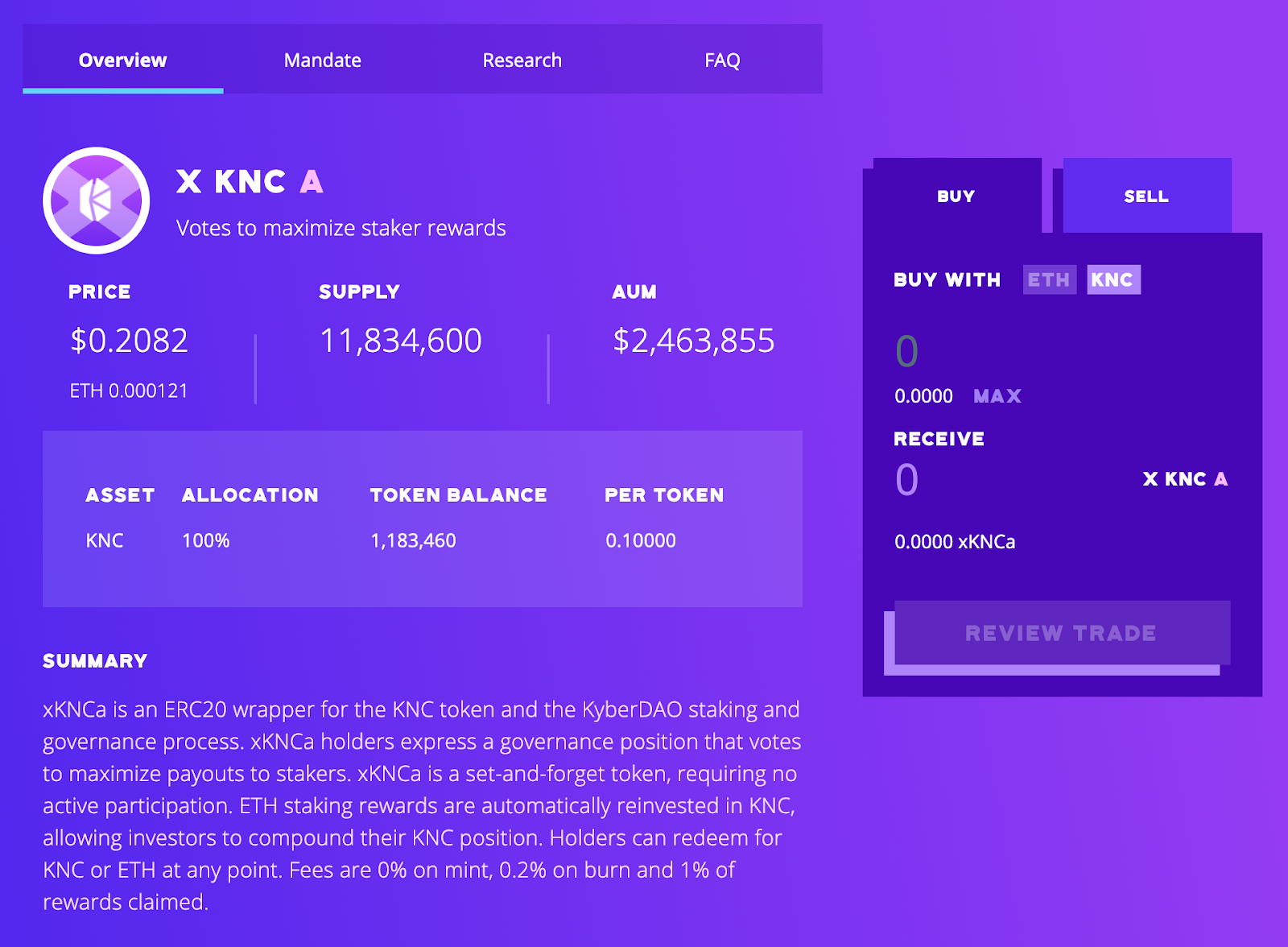
Task: Open the FAQ tab
Action: [x=722, y=60]
